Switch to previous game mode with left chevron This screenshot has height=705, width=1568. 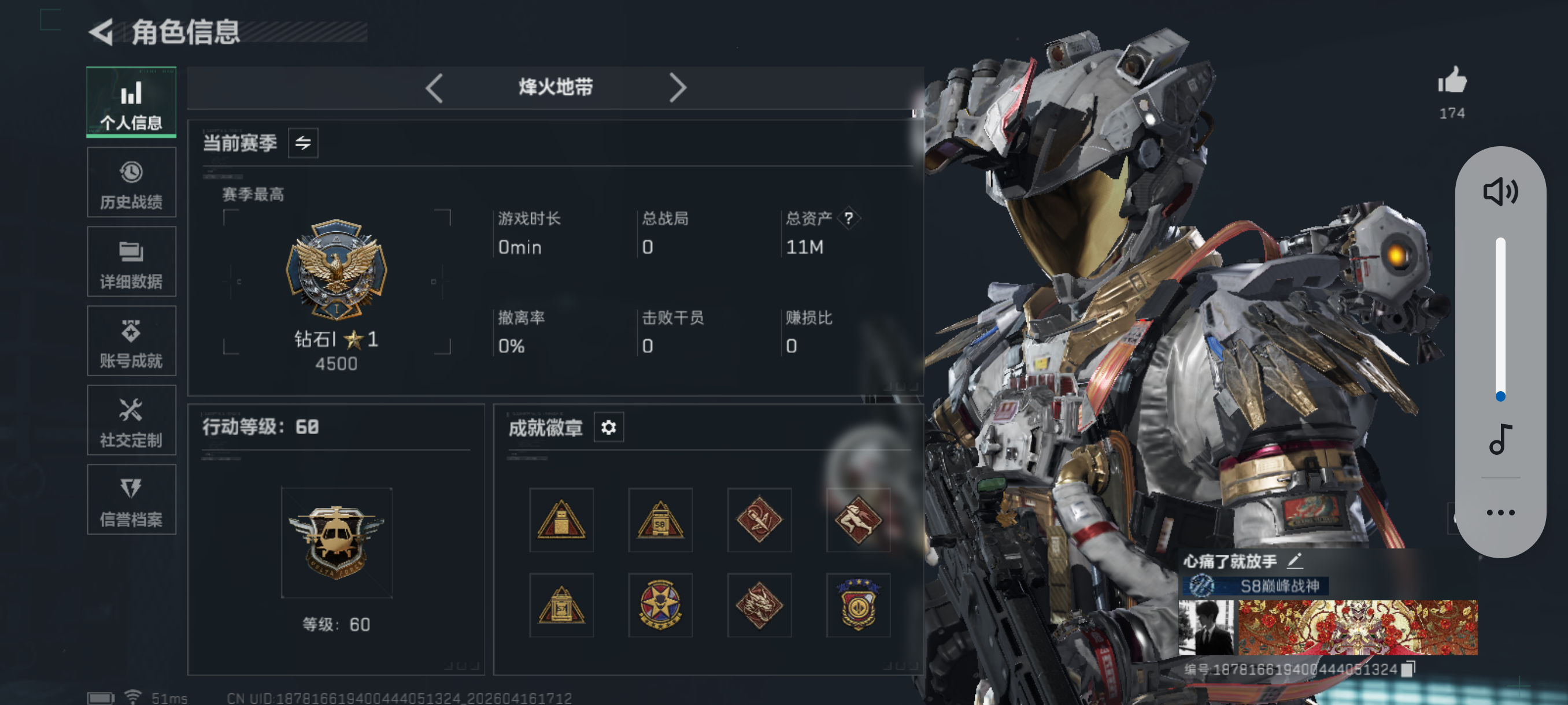coord(434,88)
